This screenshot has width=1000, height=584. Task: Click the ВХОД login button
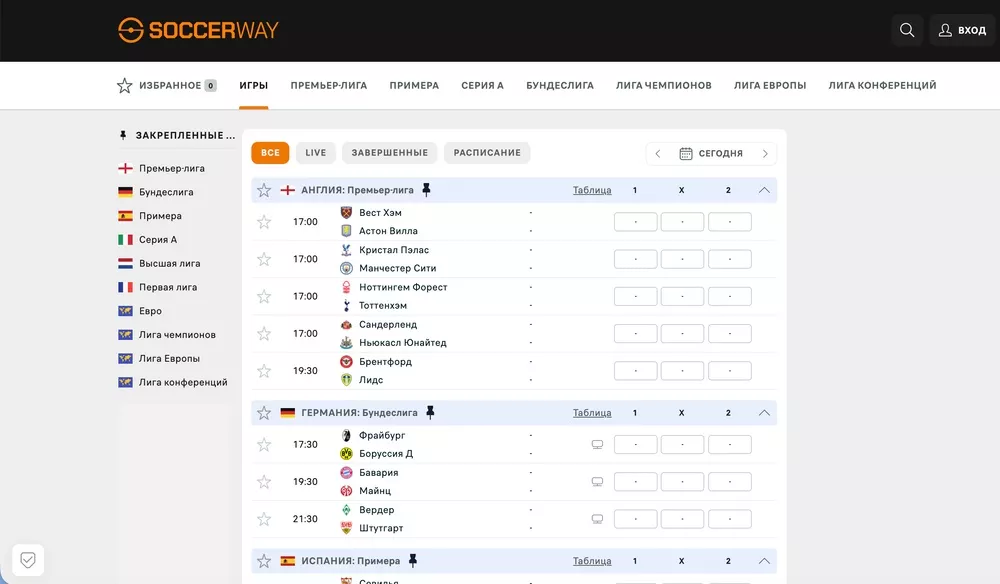[961, 30]
